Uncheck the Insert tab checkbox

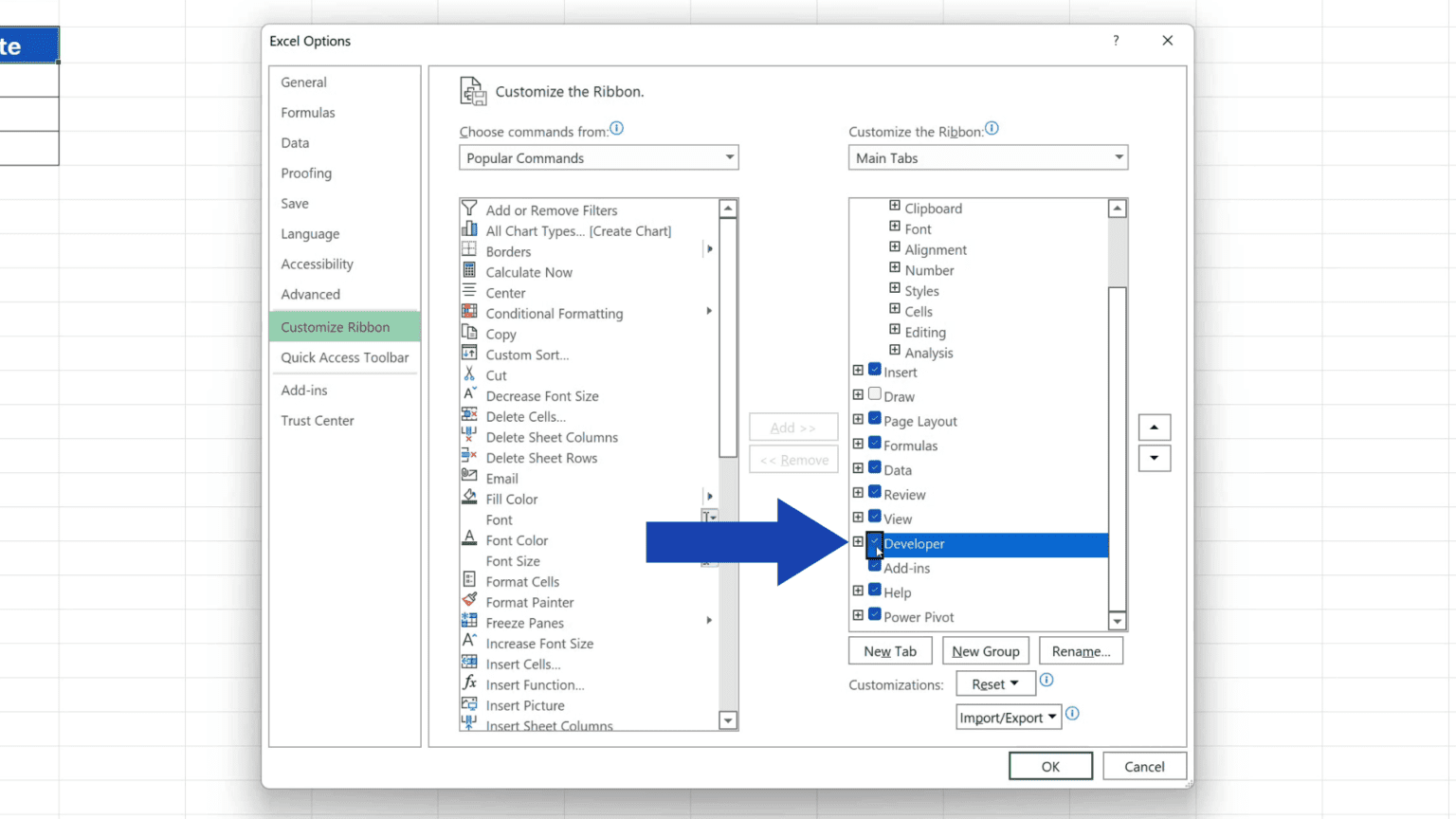[x=875, y=371]
